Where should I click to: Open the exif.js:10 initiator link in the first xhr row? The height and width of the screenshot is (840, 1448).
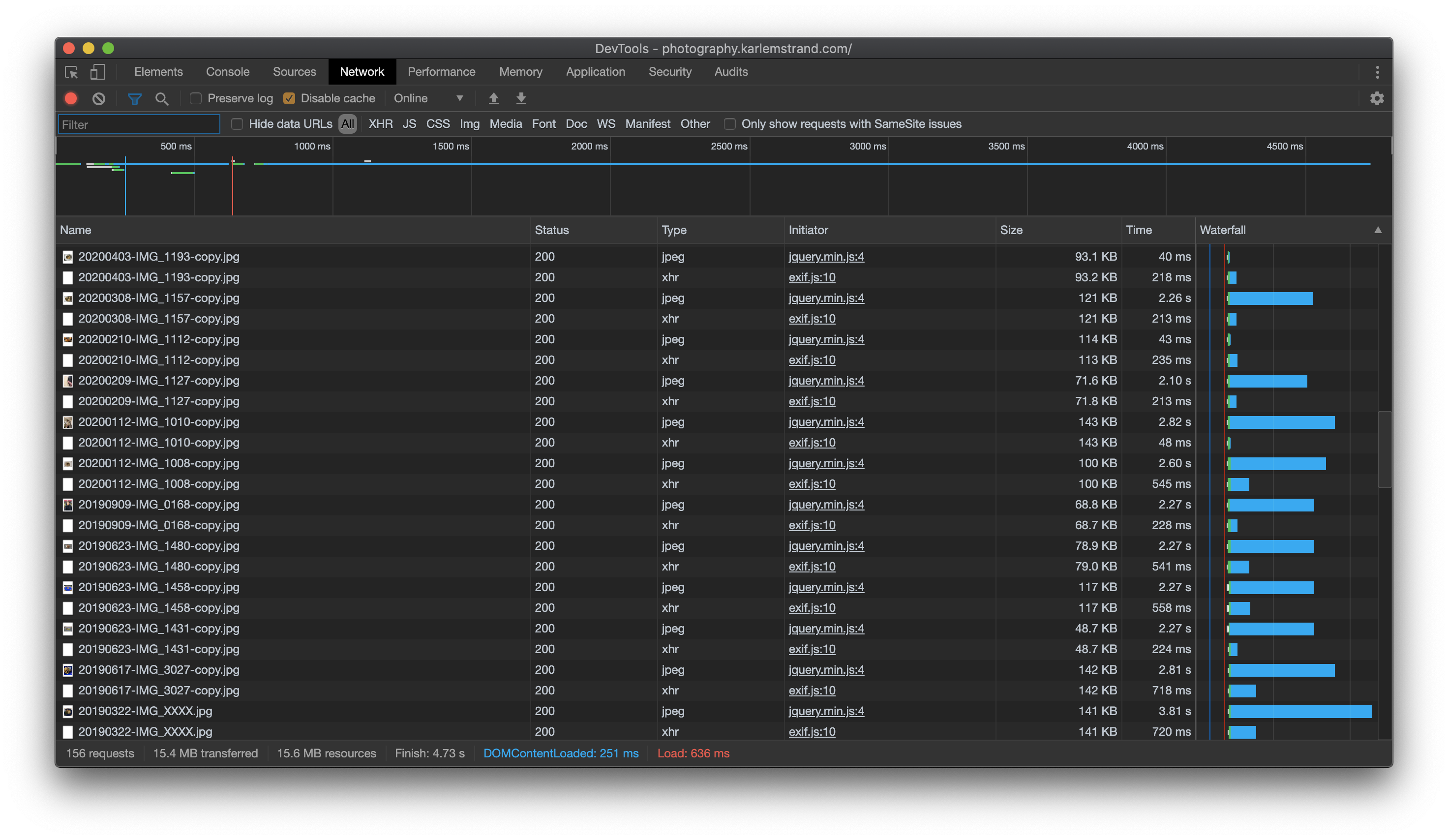tap(812, 277)
